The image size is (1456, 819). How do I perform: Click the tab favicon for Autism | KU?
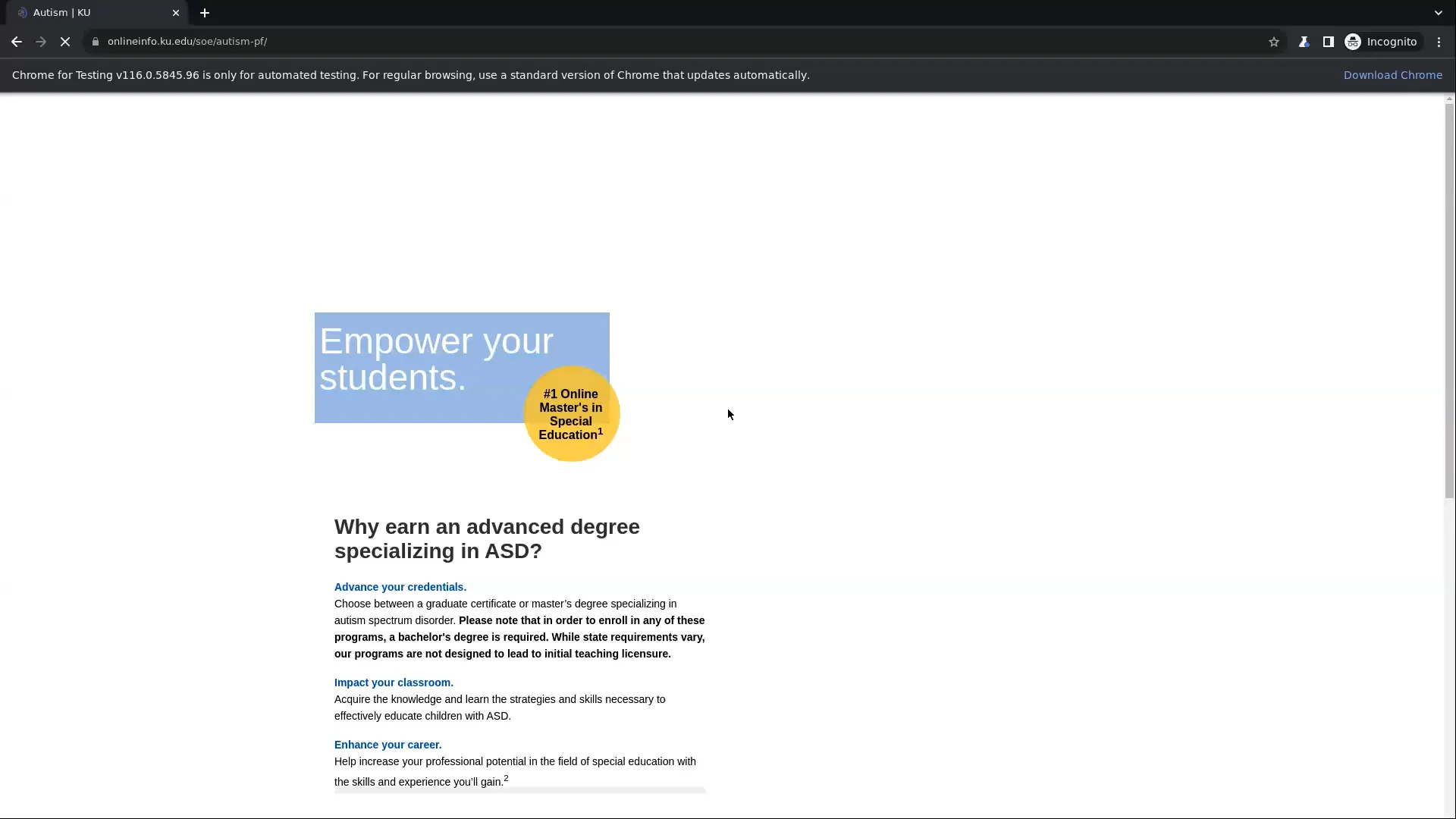tap(21, 13)
